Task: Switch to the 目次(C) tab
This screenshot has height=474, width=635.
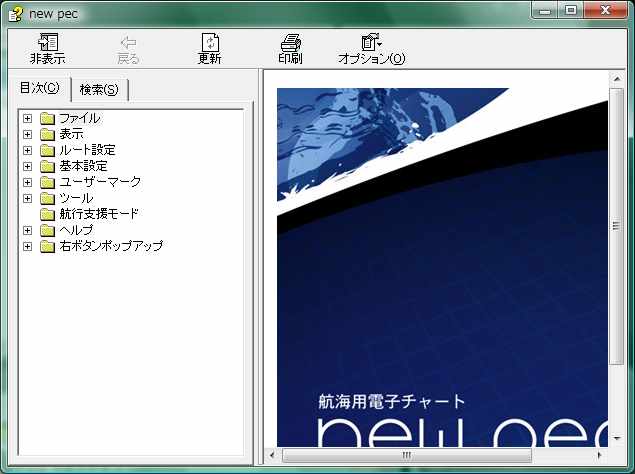Action: pos(40,88)
